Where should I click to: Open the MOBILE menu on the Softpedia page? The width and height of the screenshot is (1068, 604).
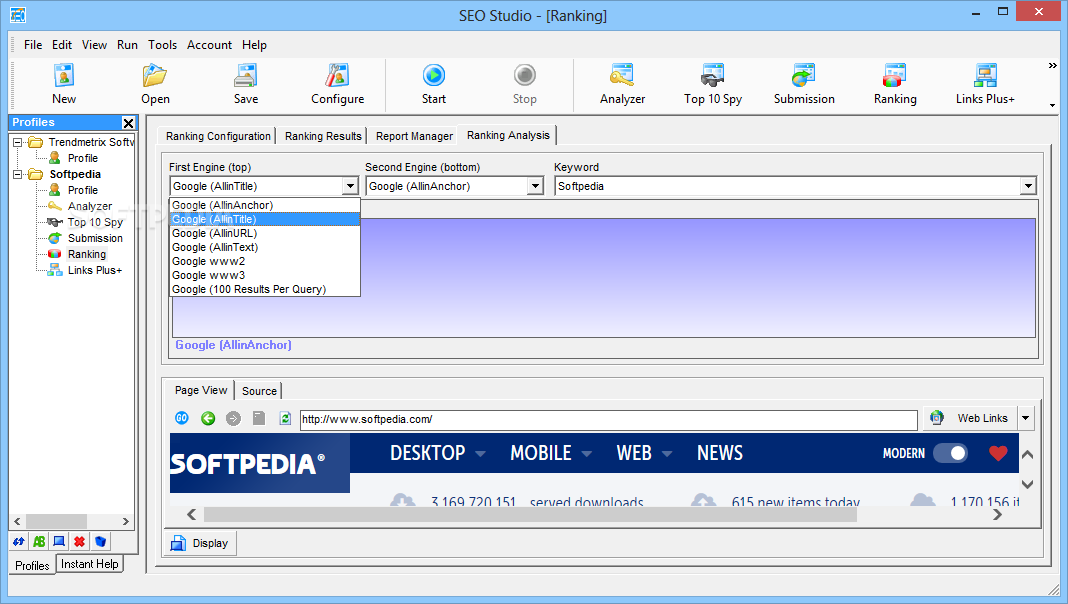pyautogui.click(x=551, y=453)
